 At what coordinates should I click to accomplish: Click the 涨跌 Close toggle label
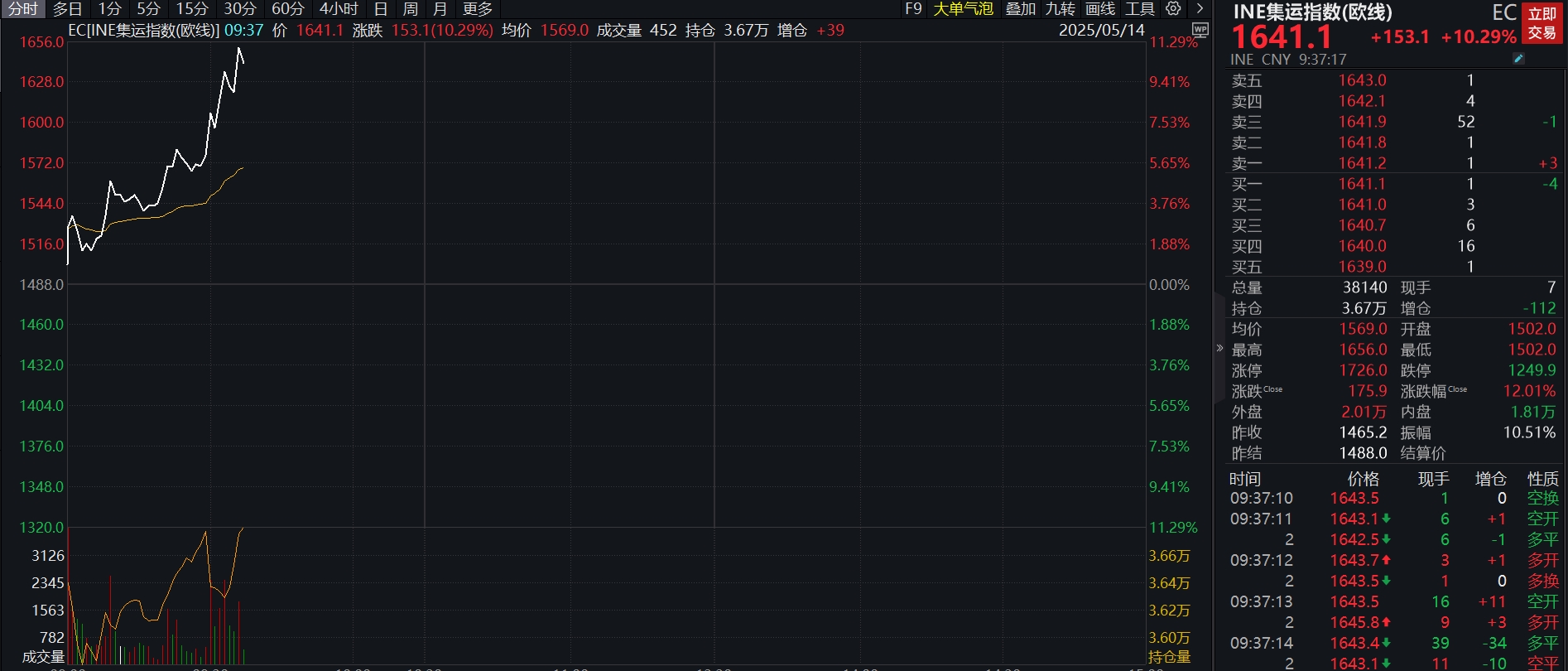click(x=1256, y=391)
